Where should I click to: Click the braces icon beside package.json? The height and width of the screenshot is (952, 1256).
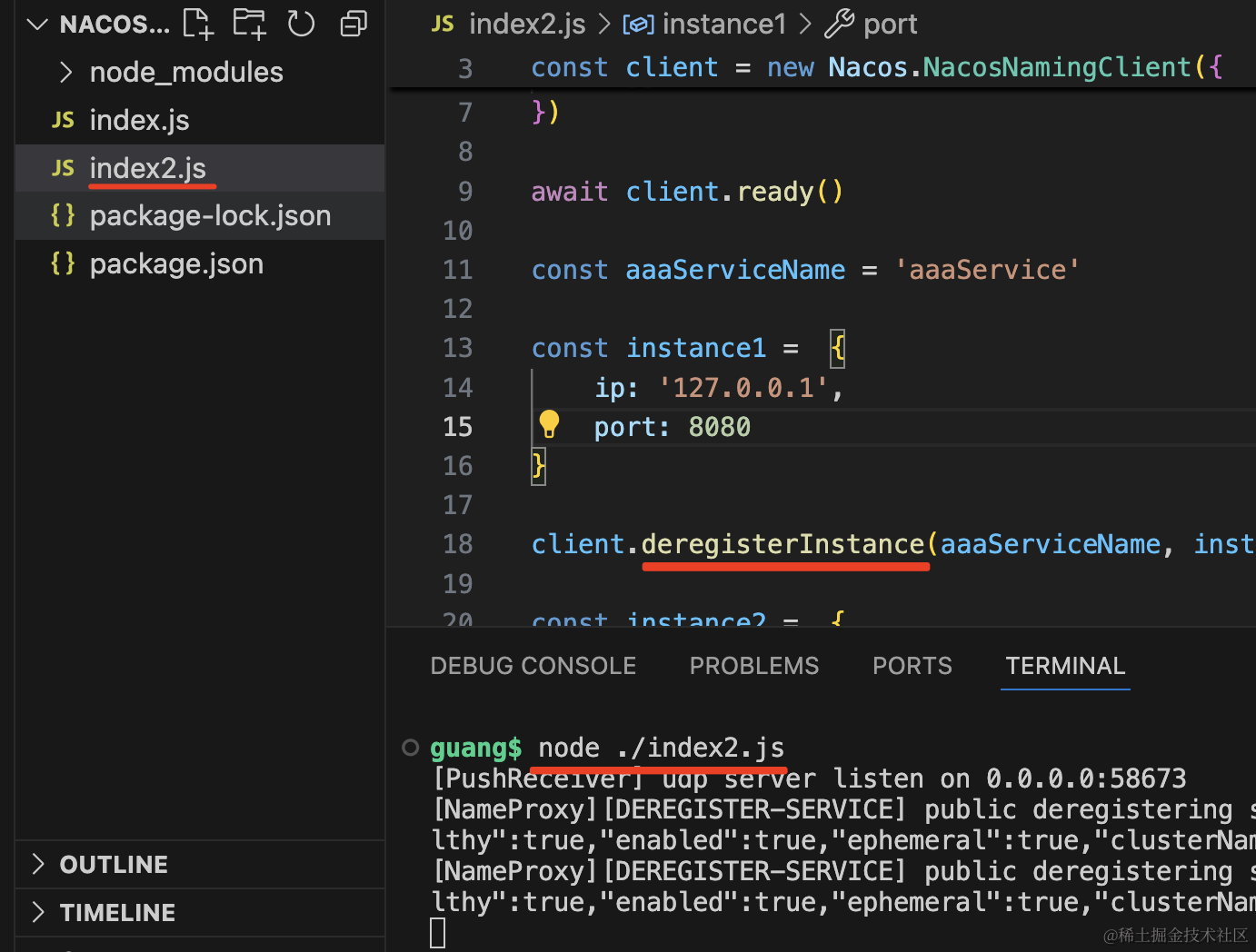(x=63, y=263)
